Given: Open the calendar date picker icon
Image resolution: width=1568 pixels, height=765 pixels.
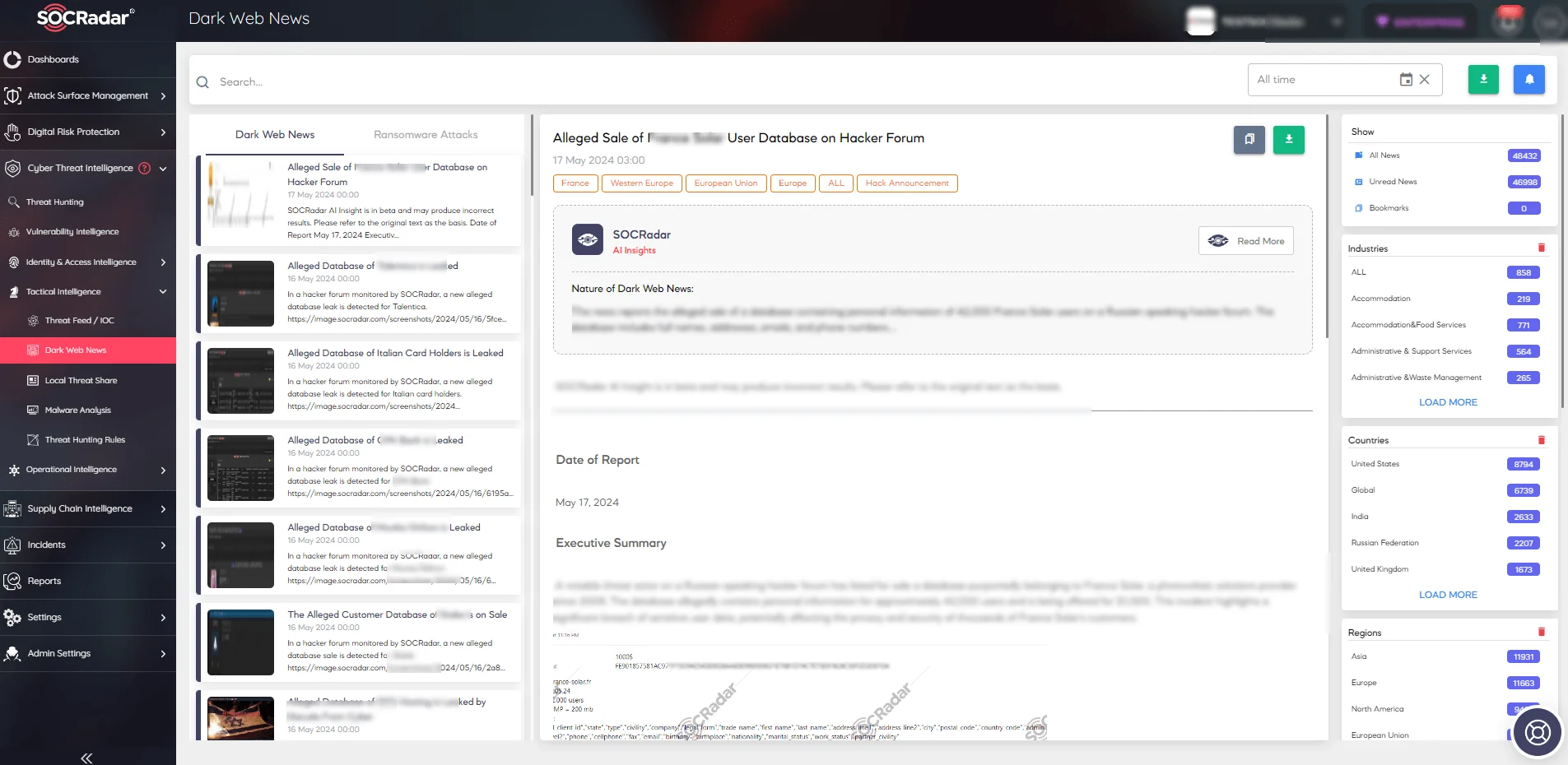Looking at the screenshot, I should [1406, 80].
